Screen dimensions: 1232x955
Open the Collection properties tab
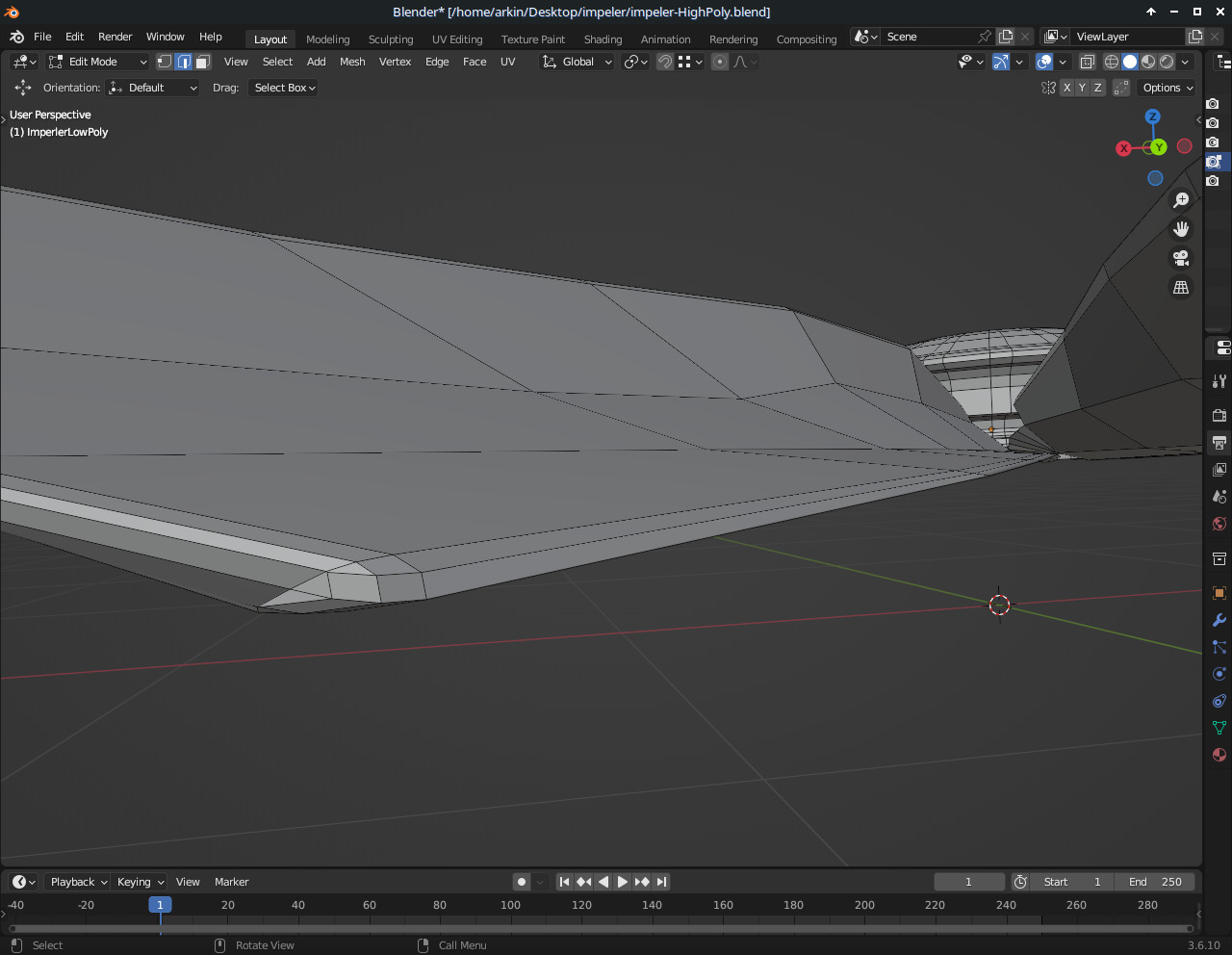(x=1219, y=558)
